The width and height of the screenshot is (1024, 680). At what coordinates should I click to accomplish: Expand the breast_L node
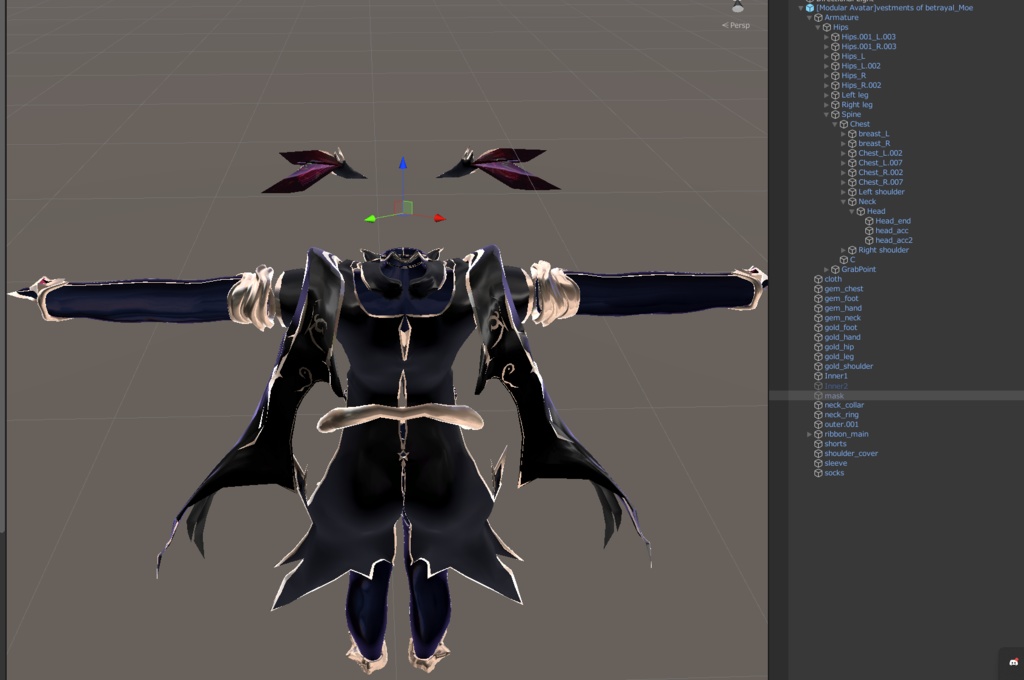point(843,134)
